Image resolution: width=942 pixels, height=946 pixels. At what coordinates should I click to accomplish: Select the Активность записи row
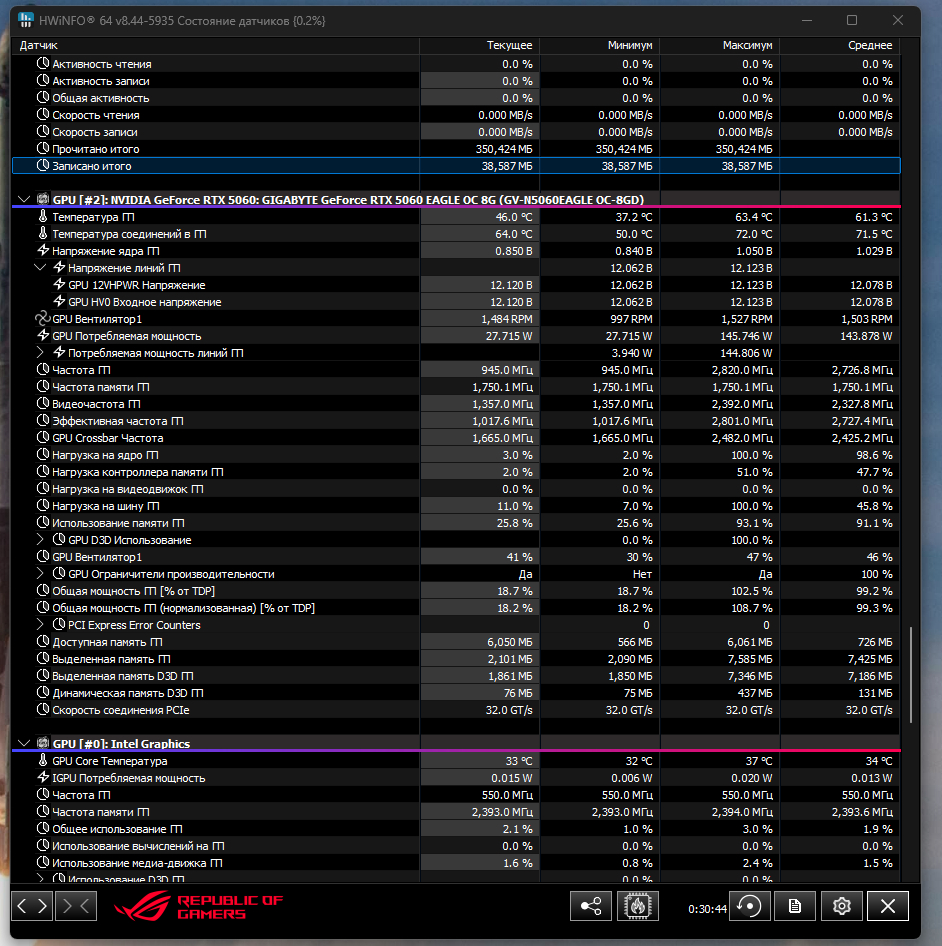tap(456, 81)
